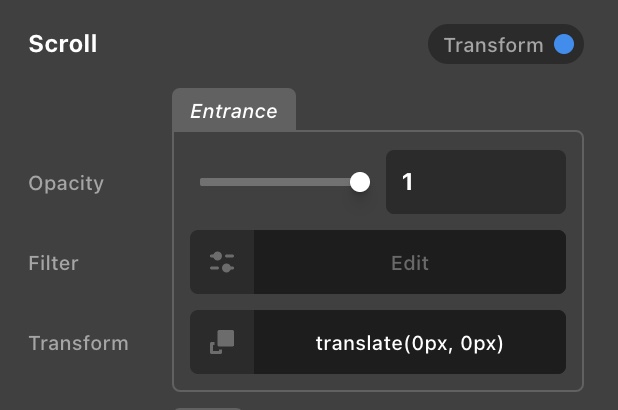The image size is (618, 410).
Task: Toggle the Transform switch in Scroll header
Action: (x=505, y=45)
